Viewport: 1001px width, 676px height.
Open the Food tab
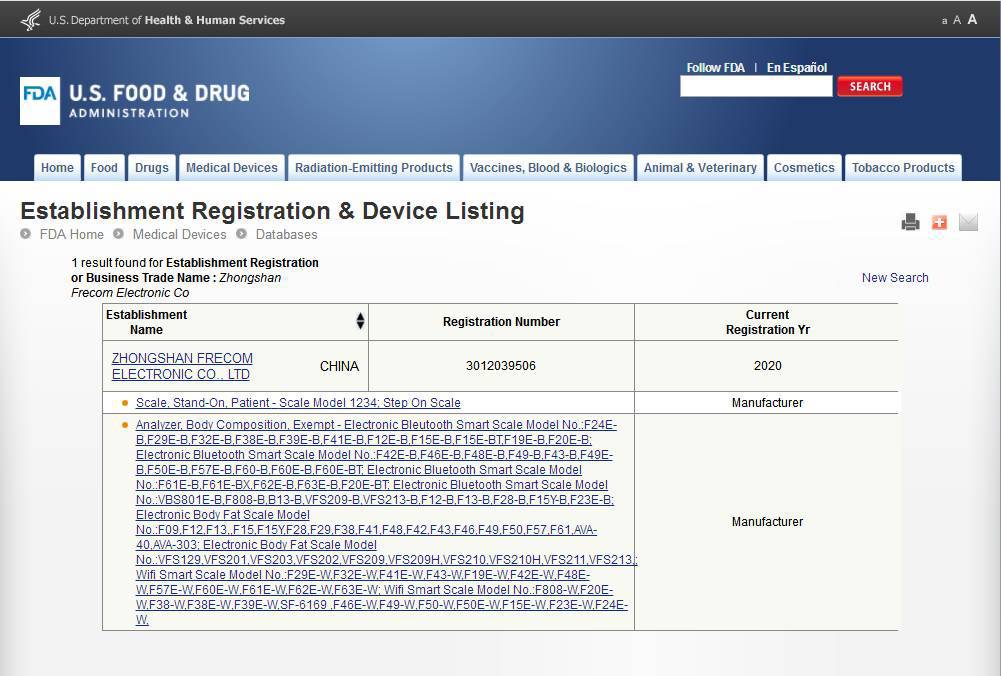[x=104, y=167]
